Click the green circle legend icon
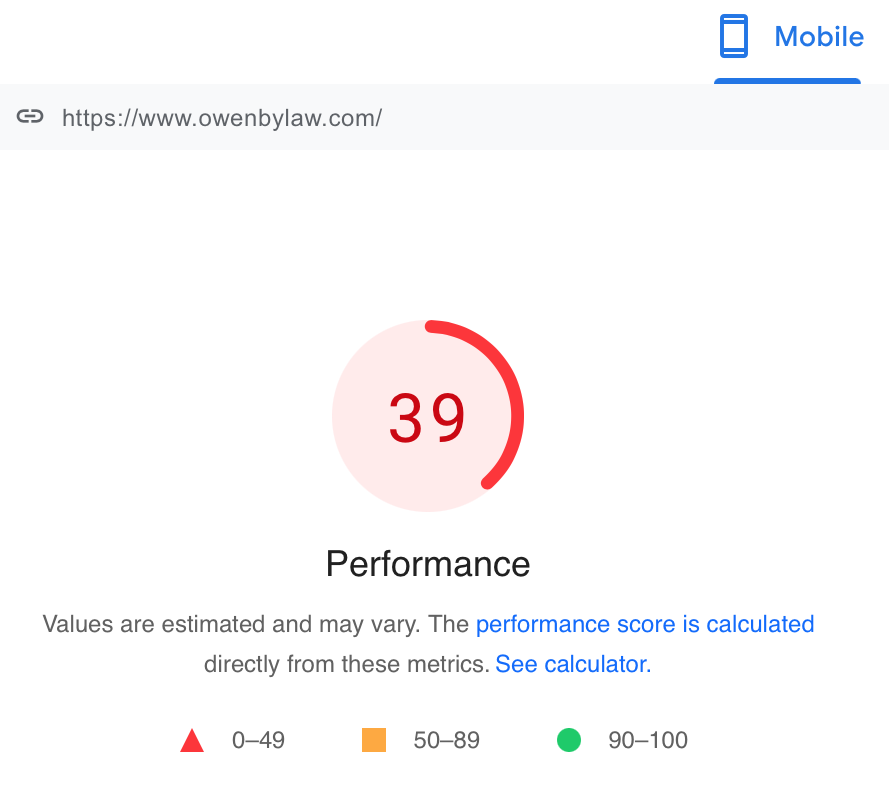The width and height of the screenshot is (889, 803). click(x=569, y=740)
